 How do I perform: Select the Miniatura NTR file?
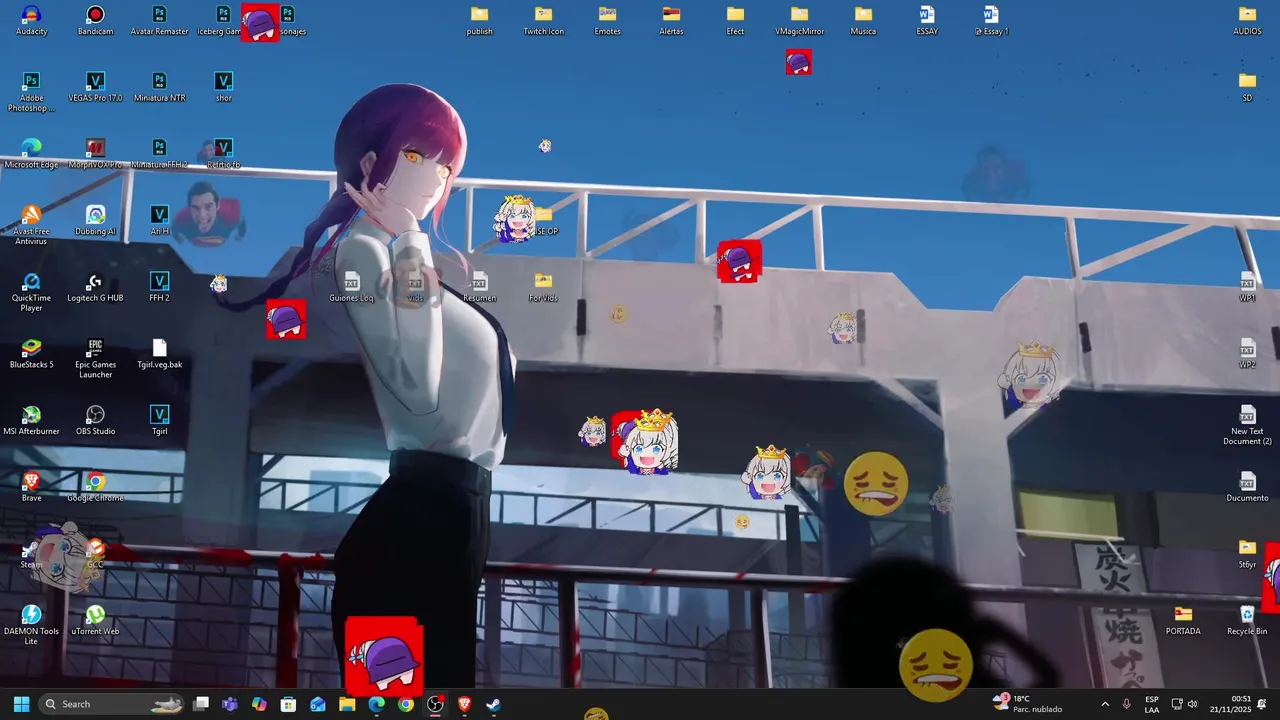[159, 87]
